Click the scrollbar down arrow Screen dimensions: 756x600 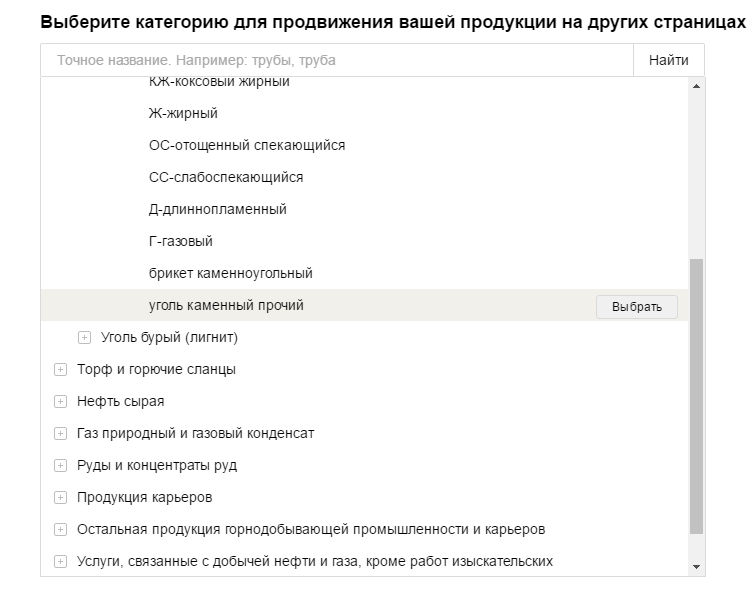(697, 567)
